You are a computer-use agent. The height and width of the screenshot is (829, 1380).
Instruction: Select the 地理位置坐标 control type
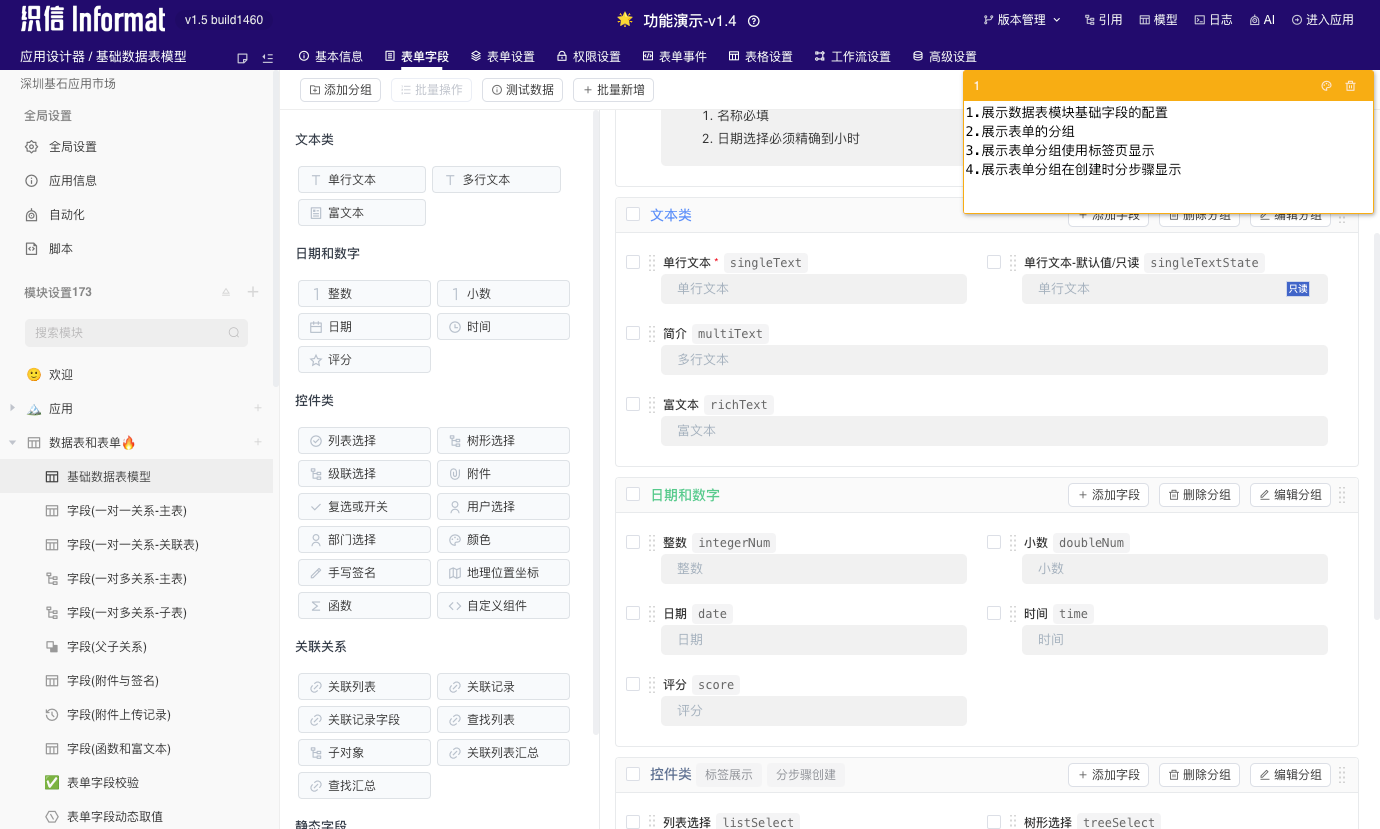pyautogui.click(x=503, y=572)
